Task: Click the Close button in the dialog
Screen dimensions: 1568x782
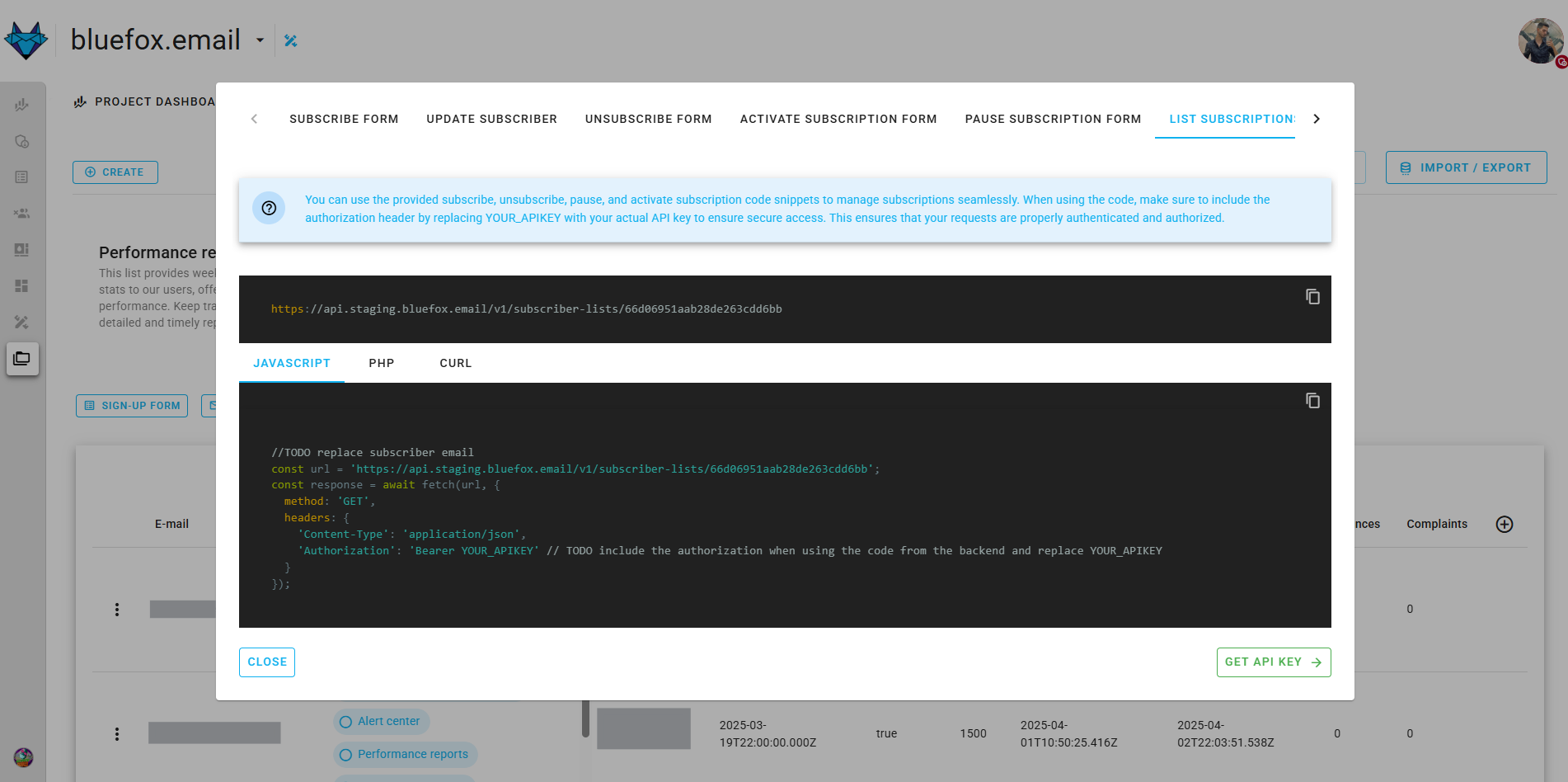Action: (x=267, y=662)
